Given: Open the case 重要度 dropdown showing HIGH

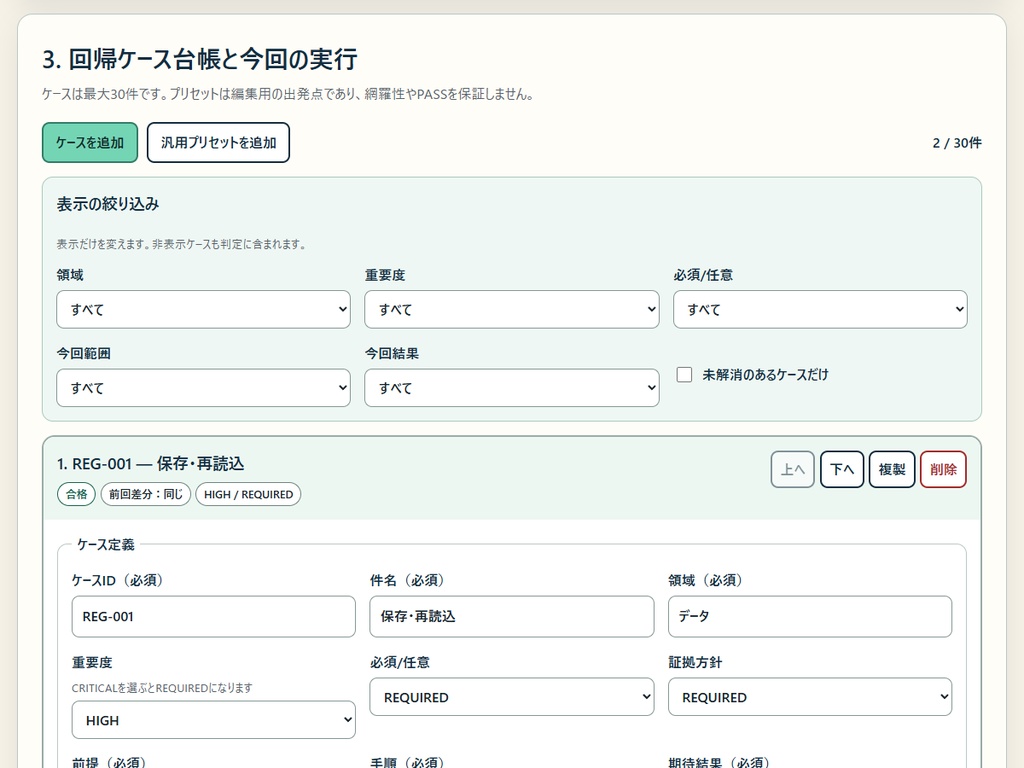Looking at the screenshot, I should [x=214, y=720].
